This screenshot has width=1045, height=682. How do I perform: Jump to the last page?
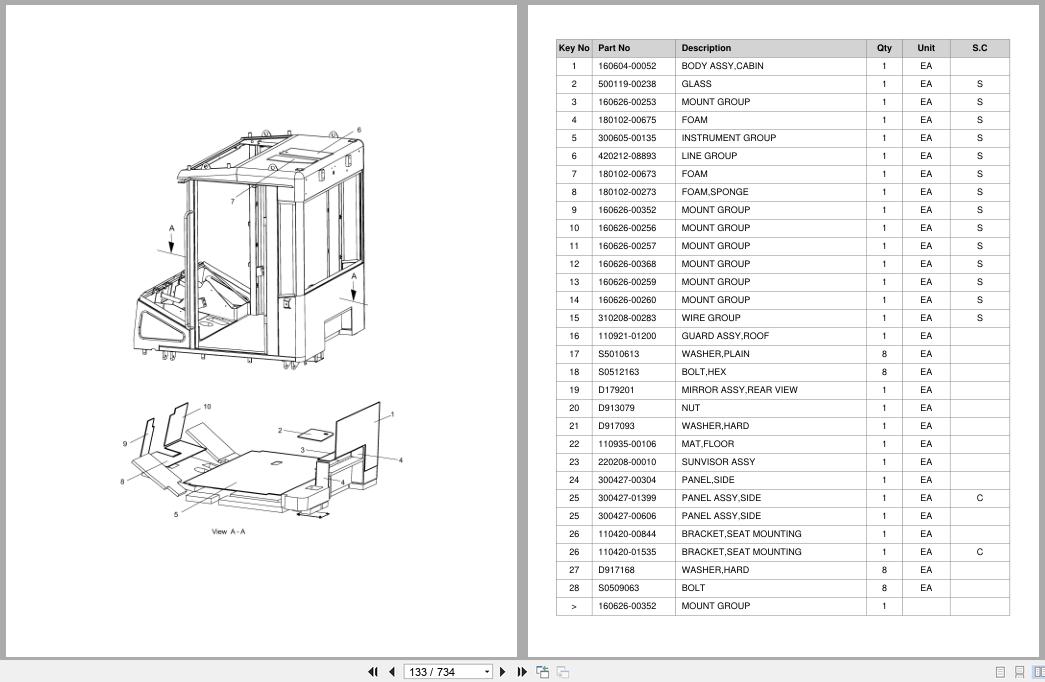(x=522, y=672)
